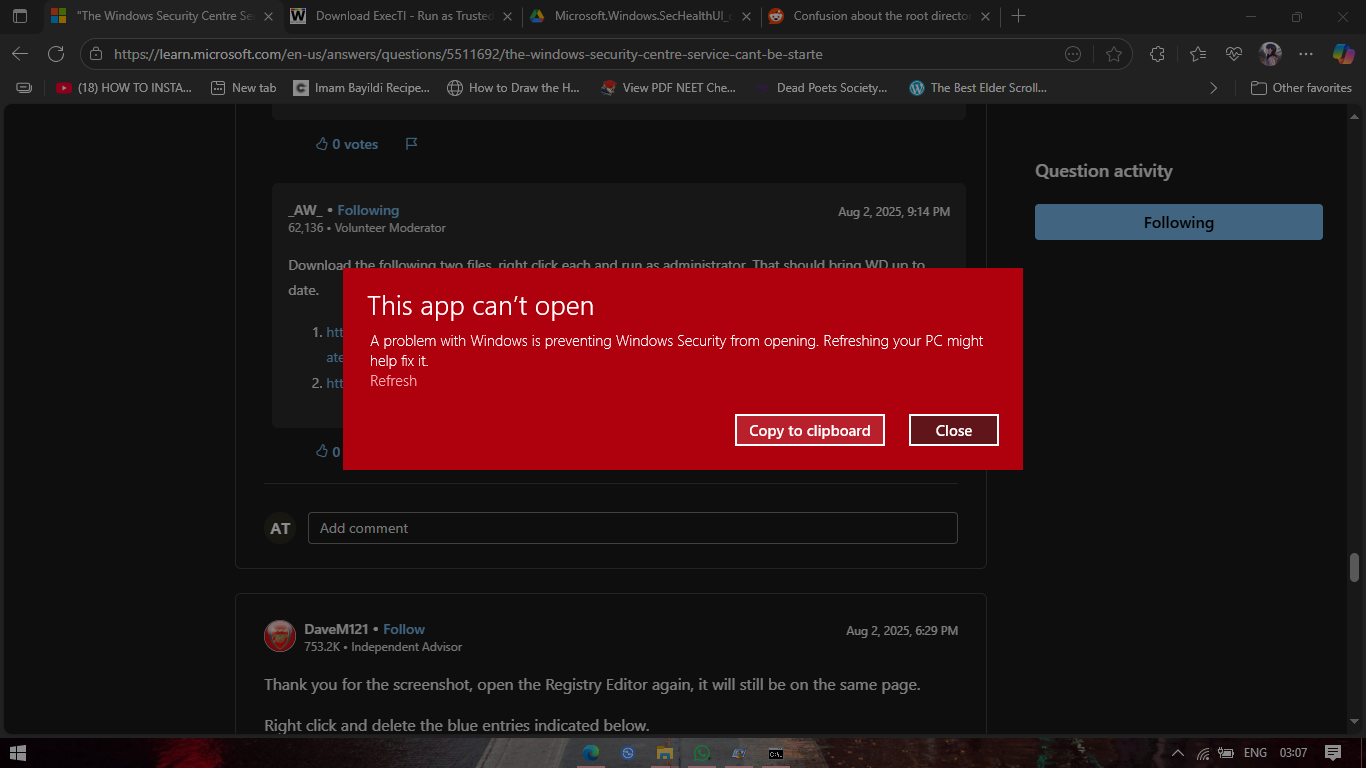Click the Following button under Question activity
The image size is (1366, 768).
pyautogui.click(x=1179, y=222)
